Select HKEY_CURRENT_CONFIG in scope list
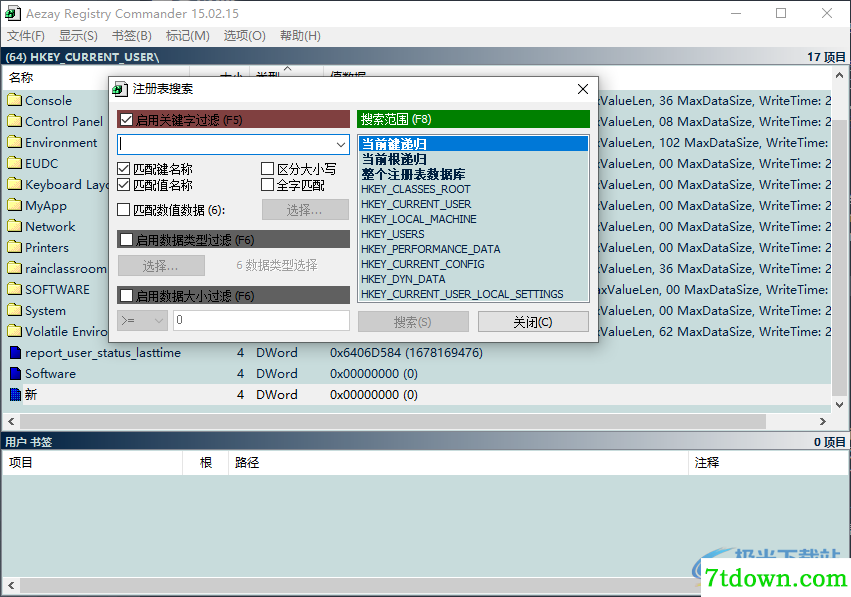 click(473, 264)
